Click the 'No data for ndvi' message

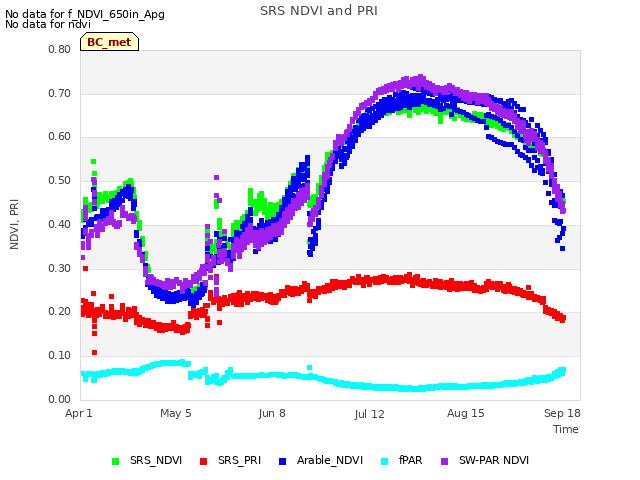tap(48, 24)
